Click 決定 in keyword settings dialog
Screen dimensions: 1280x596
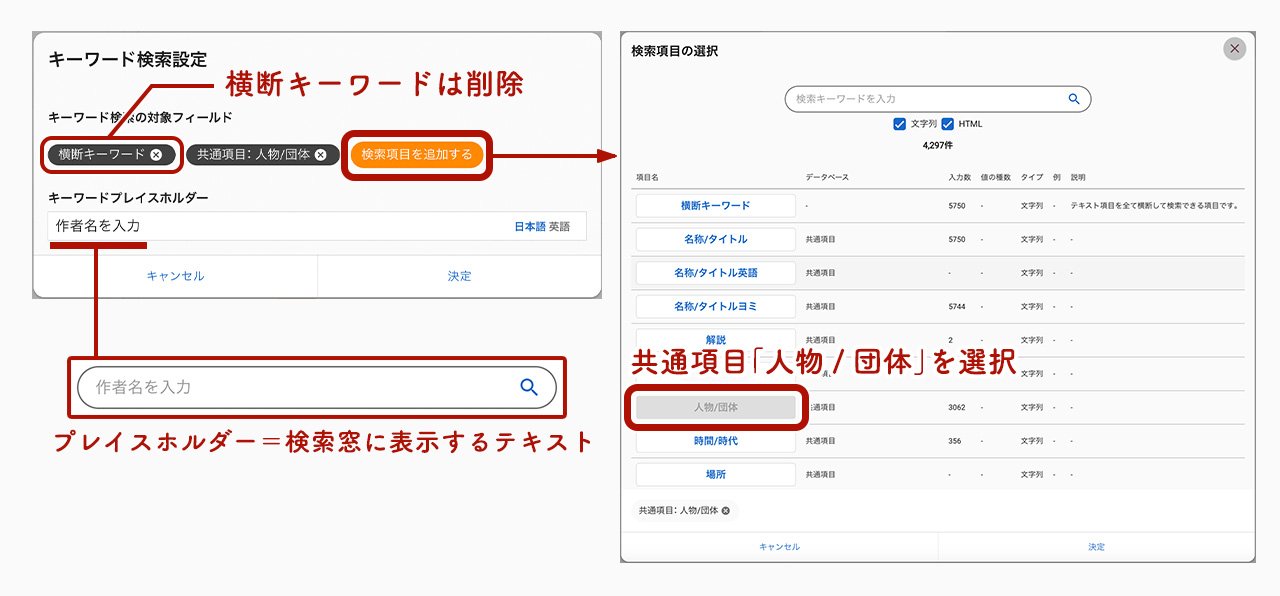pyautogui.click(x=459, y=276)
